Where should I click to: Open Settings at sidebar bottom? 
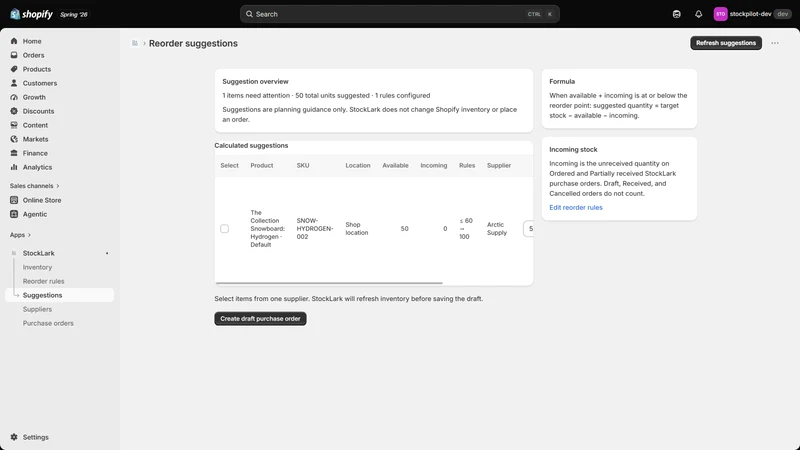point(35,437)
